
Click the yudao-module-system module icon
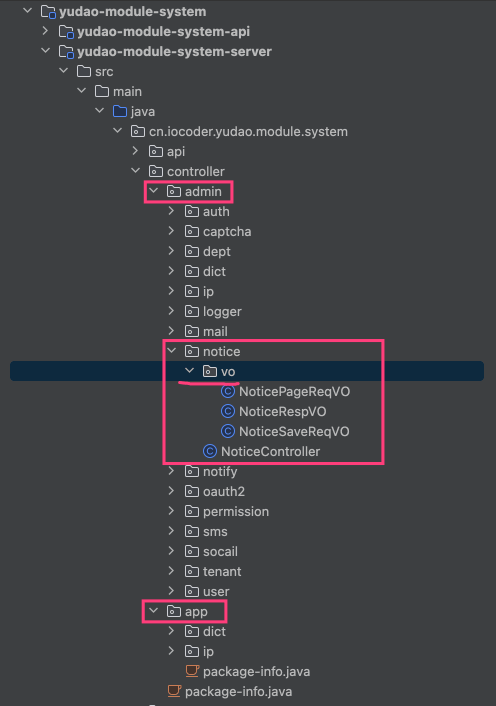click(x=48, y=12)
